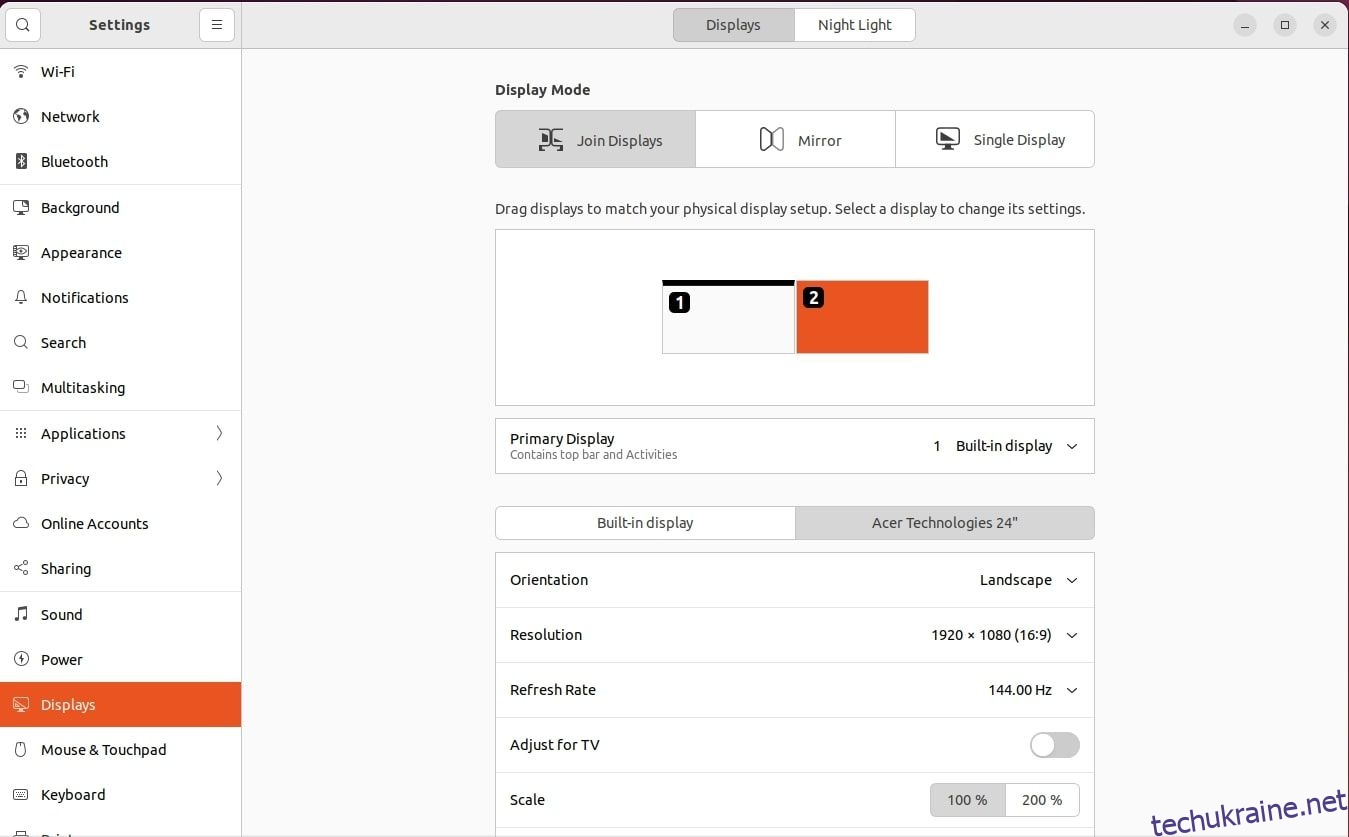
Task: Open the hamburger menu next to Settings title
Action: point(217,25)
